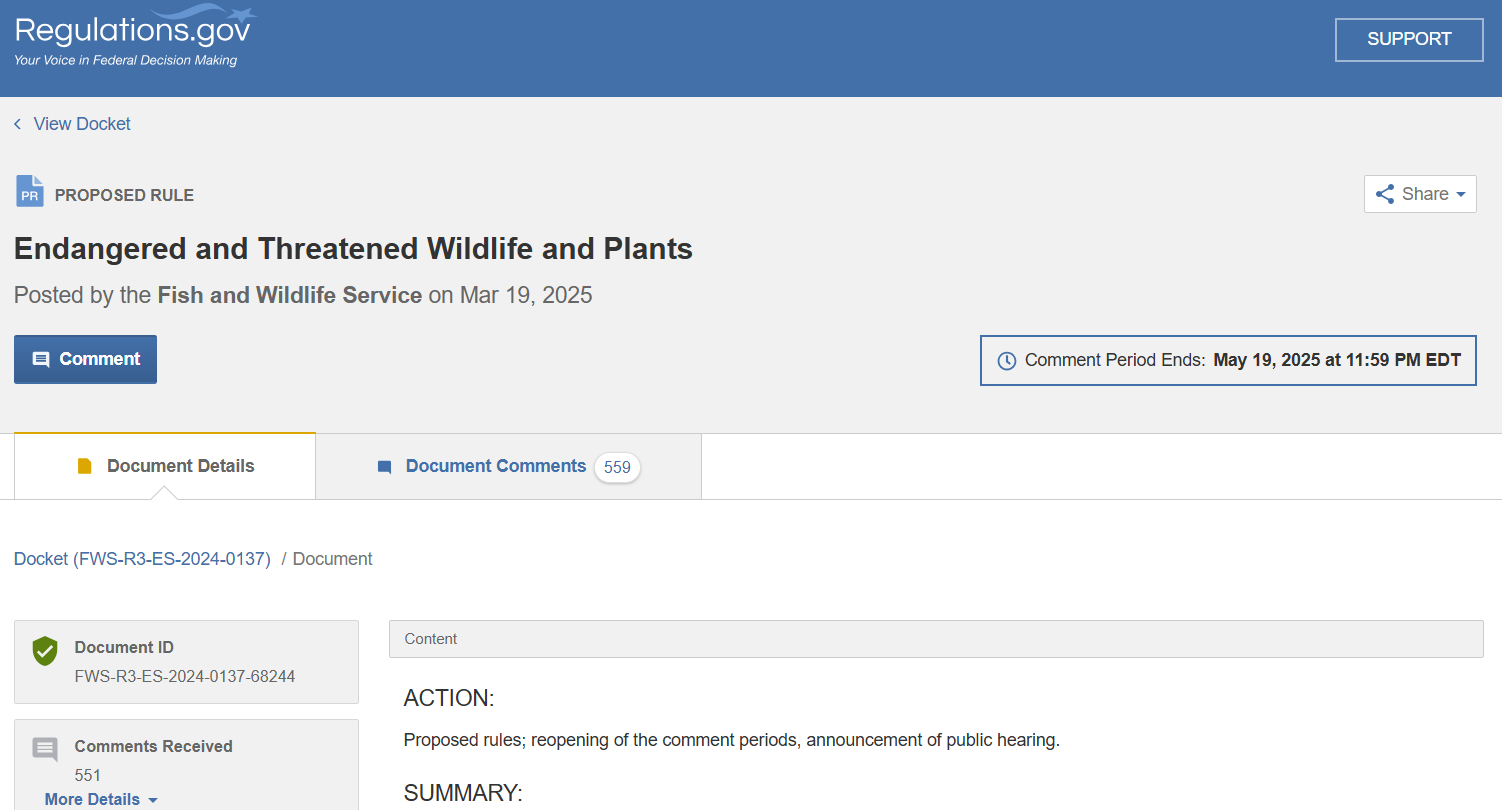Click the back chevron beside View Docket
Viewport: 1502px width, 810px height.
point(17,124)
